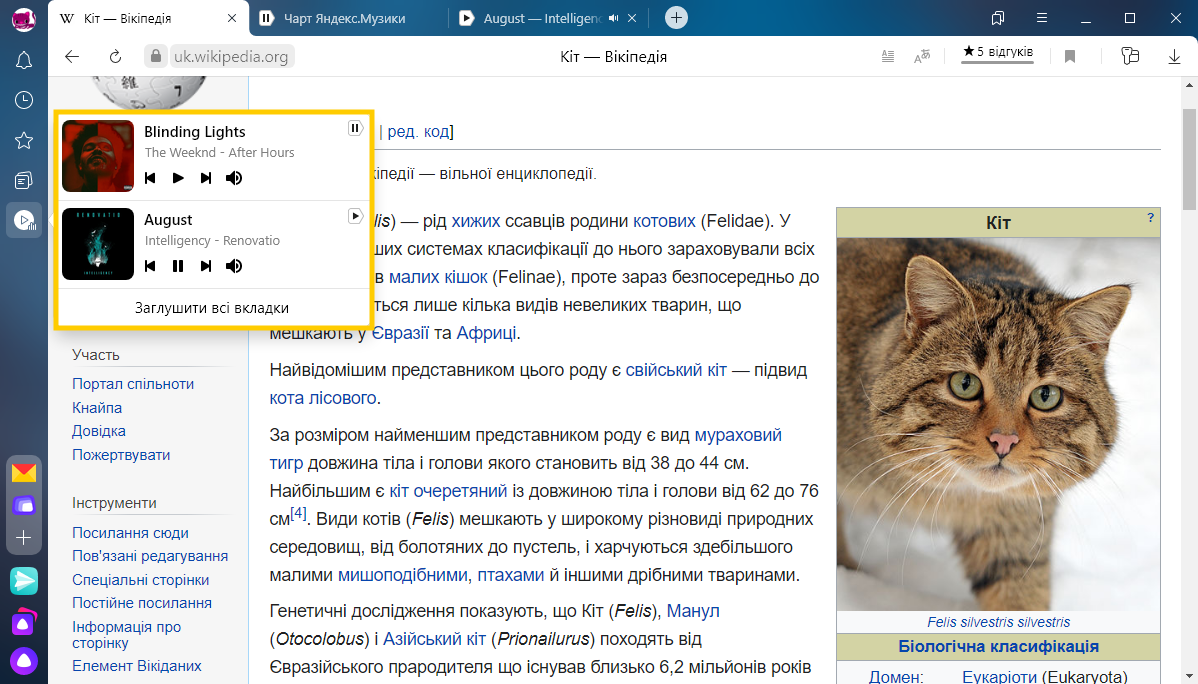This screenshot has height=684, width=1198.
Task: Open Довідка link
Action: tap(99, 431)
